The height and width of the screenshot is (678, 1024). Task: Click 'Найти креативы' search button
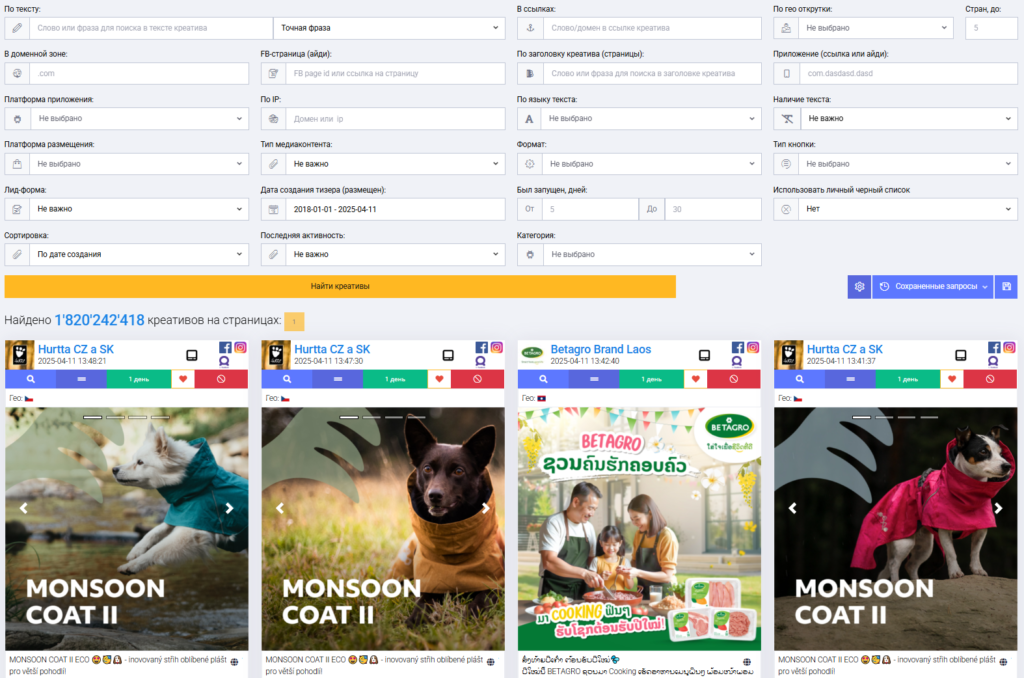(340, 286)
